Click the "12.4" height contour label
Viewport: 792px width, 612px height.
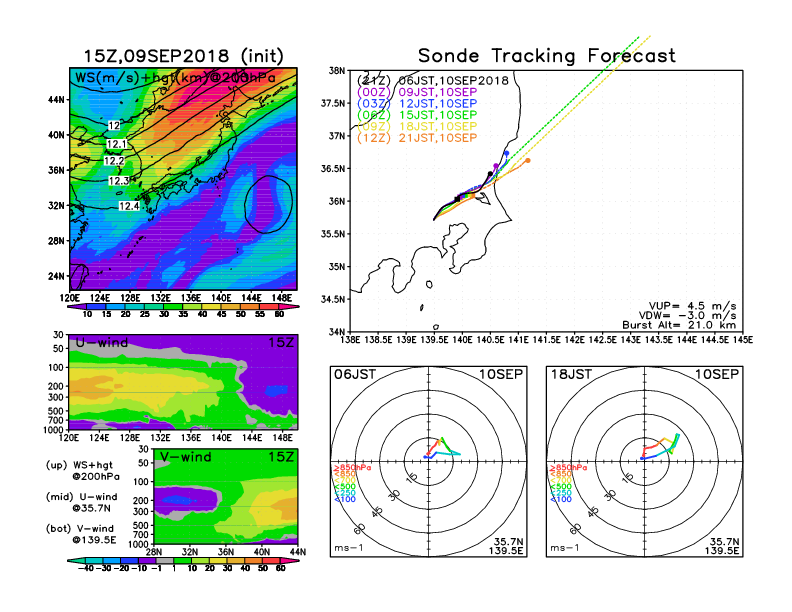129,206
